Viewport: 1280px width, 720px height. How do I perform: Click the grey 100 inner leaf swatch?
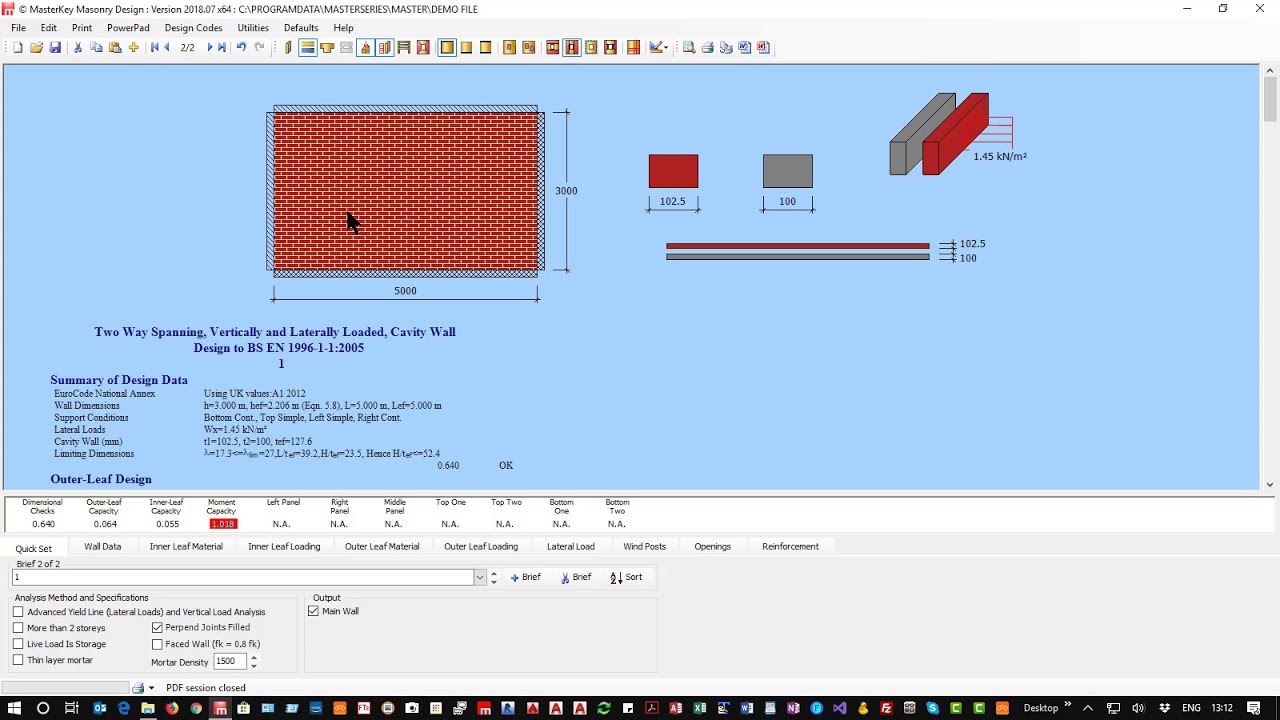788,171
